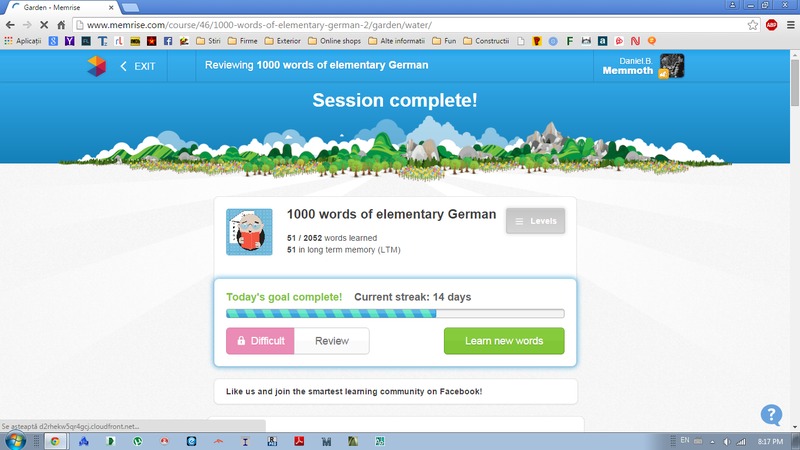Go forward in browser history
The image size is (800, 450).
27,24
